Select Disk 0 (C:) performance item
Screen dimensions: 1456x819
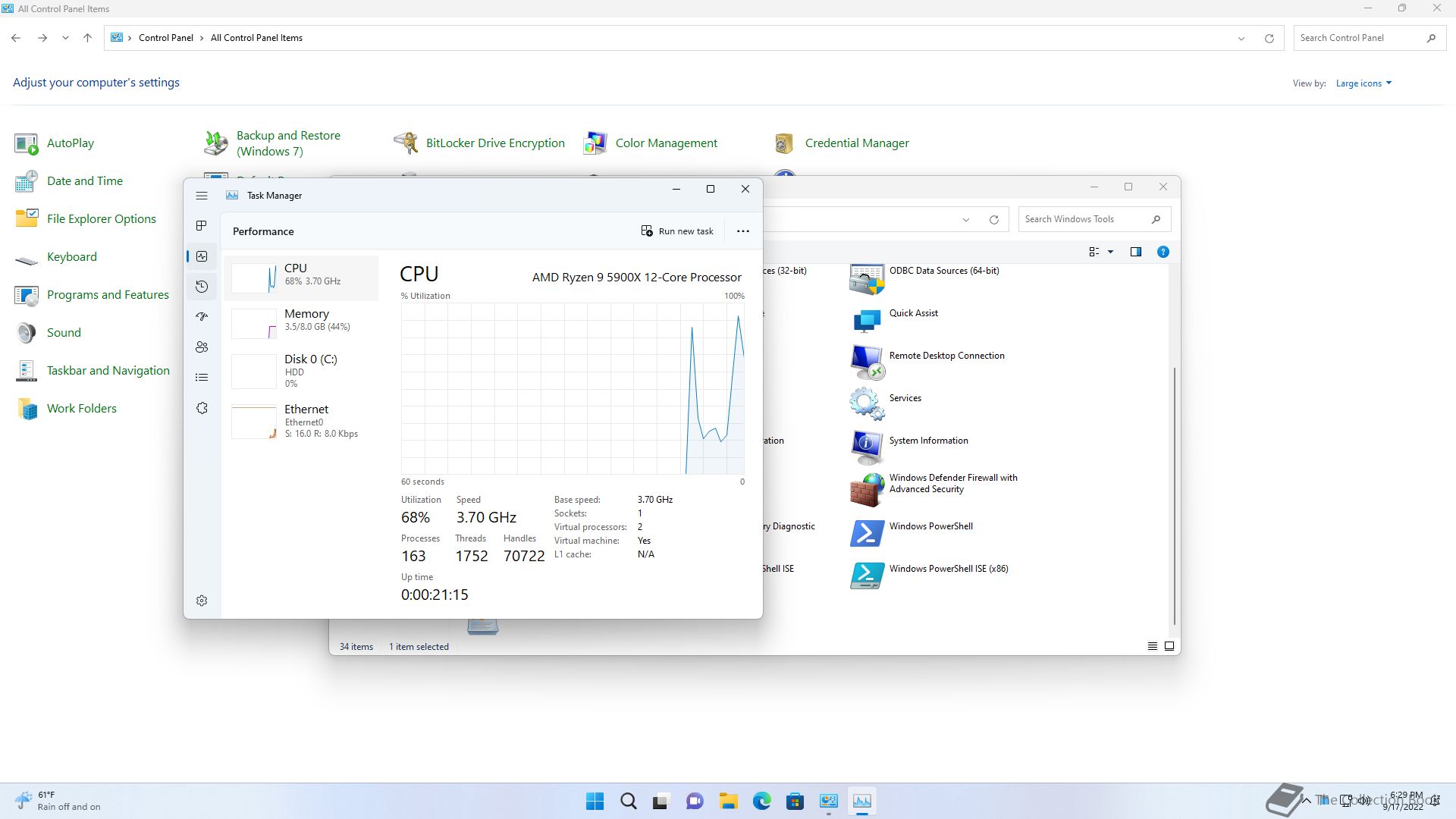(x=301, y=371)
